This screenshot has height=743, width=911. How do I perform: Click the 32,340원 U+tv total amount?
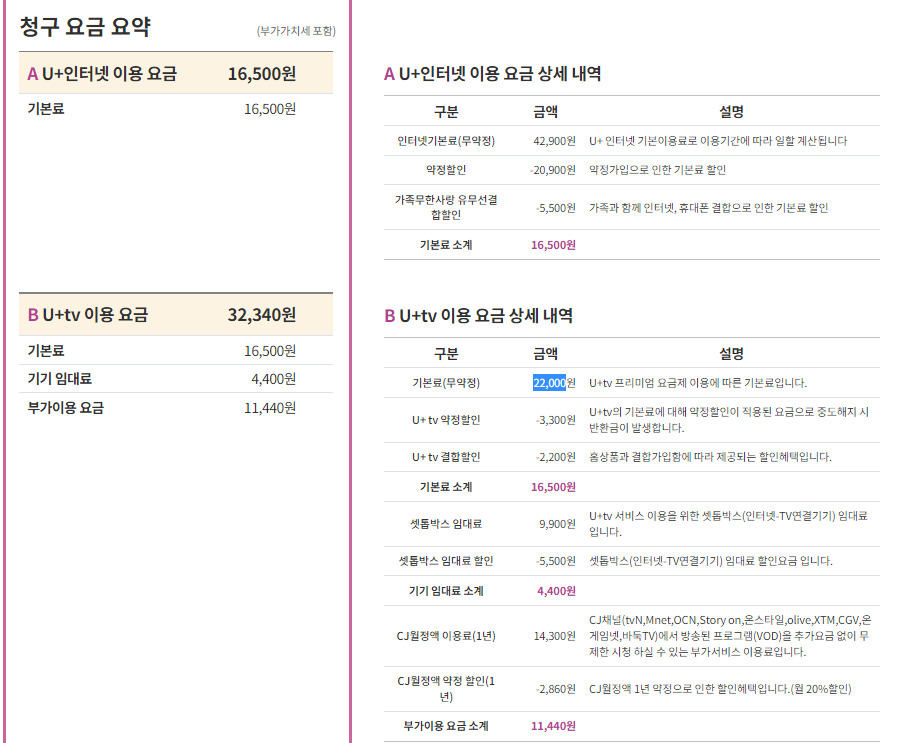pyautogui.click(x=261, y=315)
